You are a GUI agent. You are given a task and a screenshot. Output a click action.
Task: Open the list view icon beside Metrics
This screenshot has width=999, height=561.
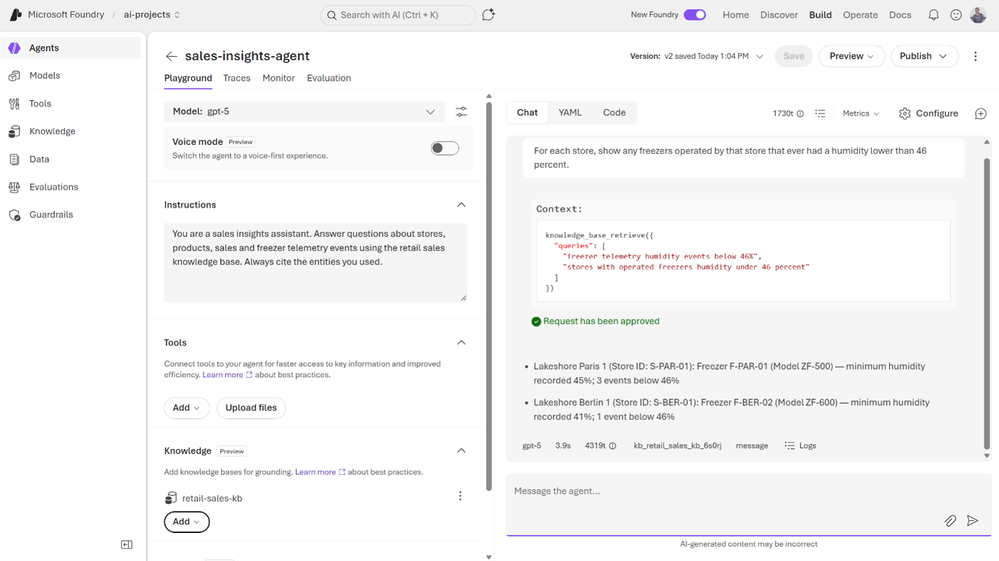pyautogui.click(x=820, y=113)
